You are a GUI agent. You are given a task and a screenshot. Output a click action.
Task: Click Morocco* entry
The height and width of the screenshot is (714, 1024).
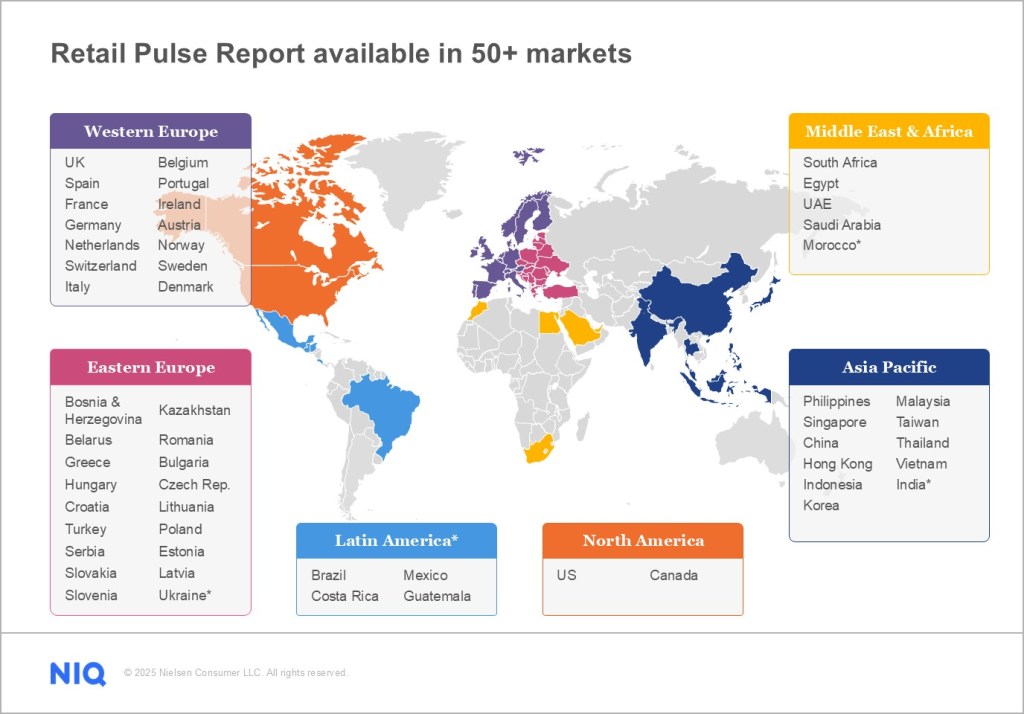pyautogui.click(x=832, y=245)
